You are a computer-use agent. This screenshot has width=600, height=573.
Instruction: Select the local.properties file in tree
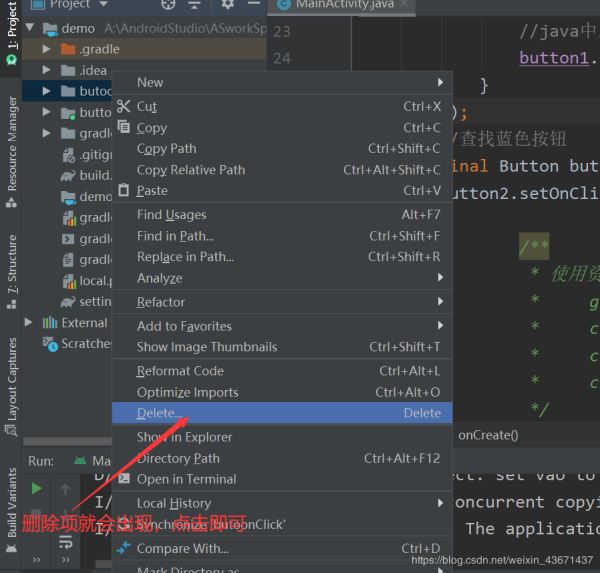tap(86, 281)
